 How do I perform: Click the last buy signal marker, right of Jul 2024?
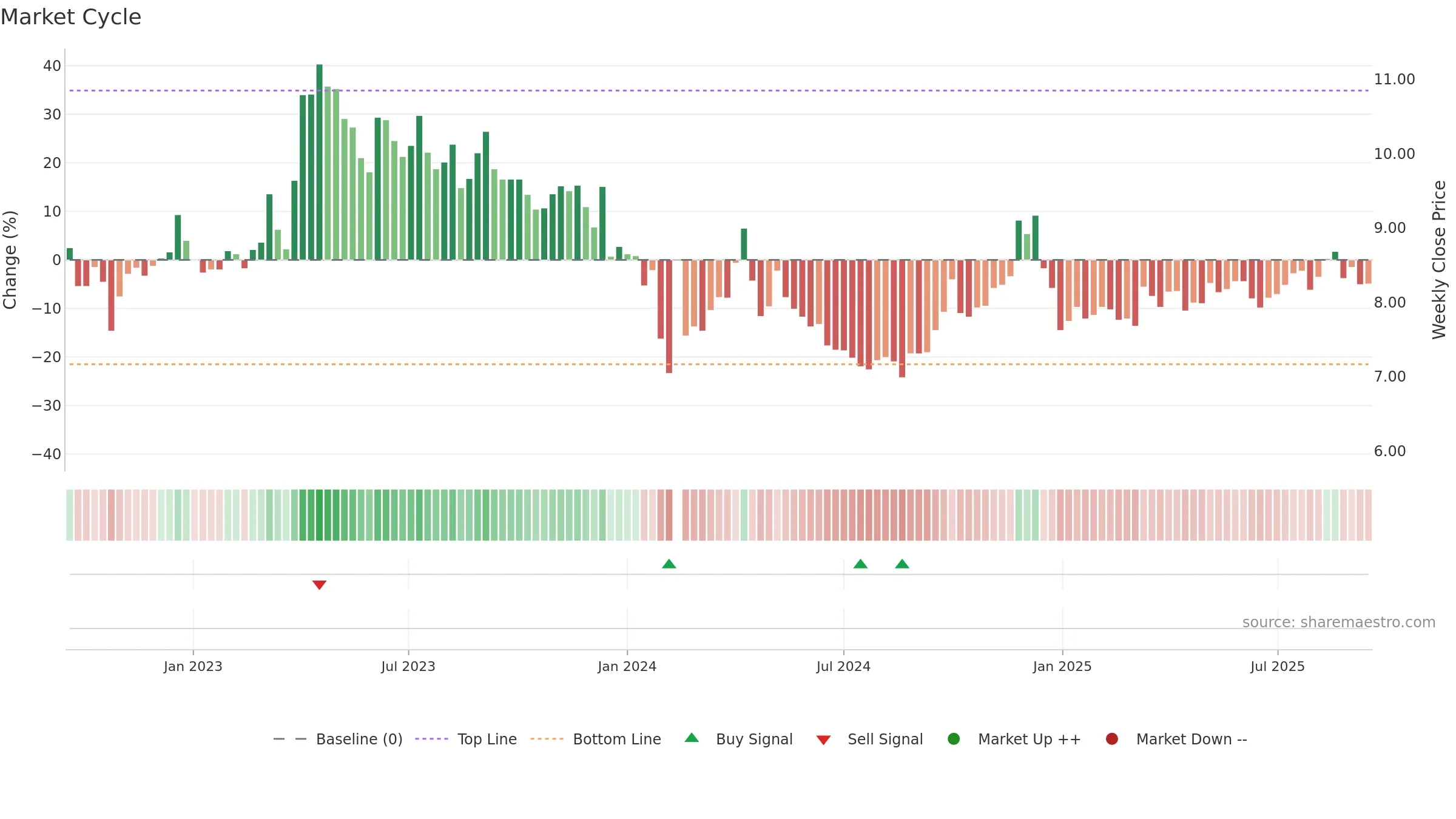pos(902,564)
